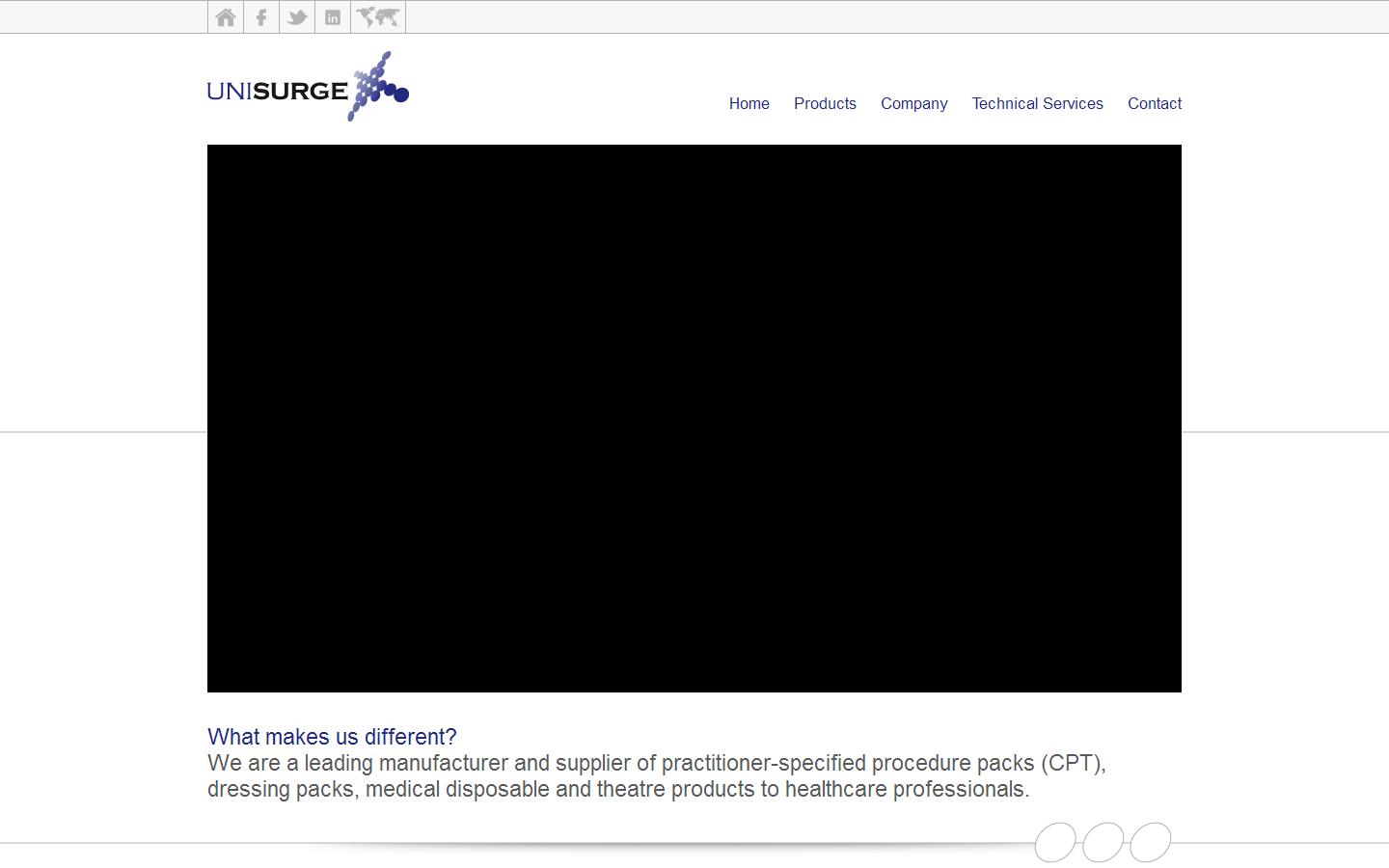Select Contact in the top navigation
The width and height of the screenshot is (1389, 868).
(1154, 103)
